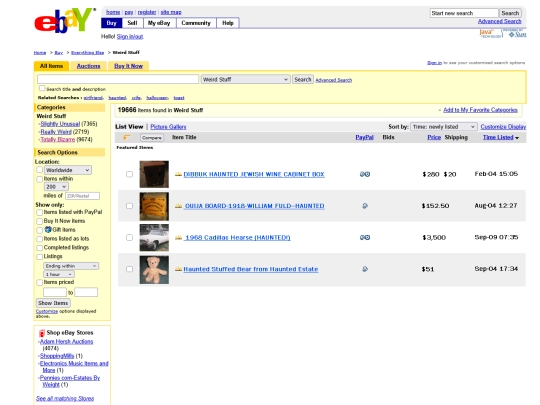Click the minimum price input field

coord(55,292)
